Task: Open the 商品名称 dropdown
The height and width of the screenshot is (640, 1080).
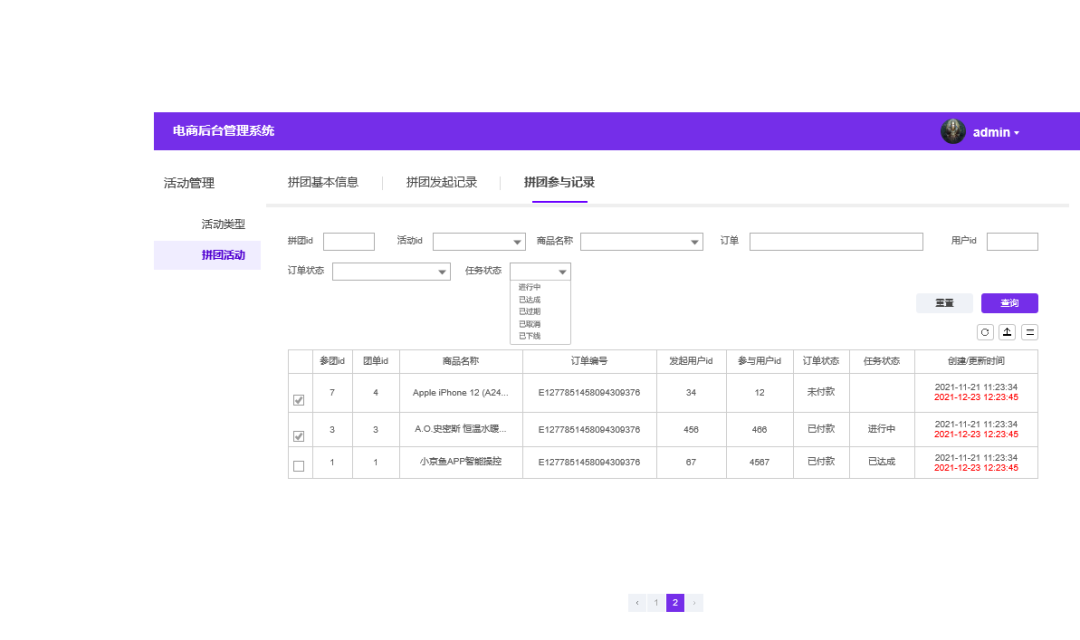Action: click(641, 242)
